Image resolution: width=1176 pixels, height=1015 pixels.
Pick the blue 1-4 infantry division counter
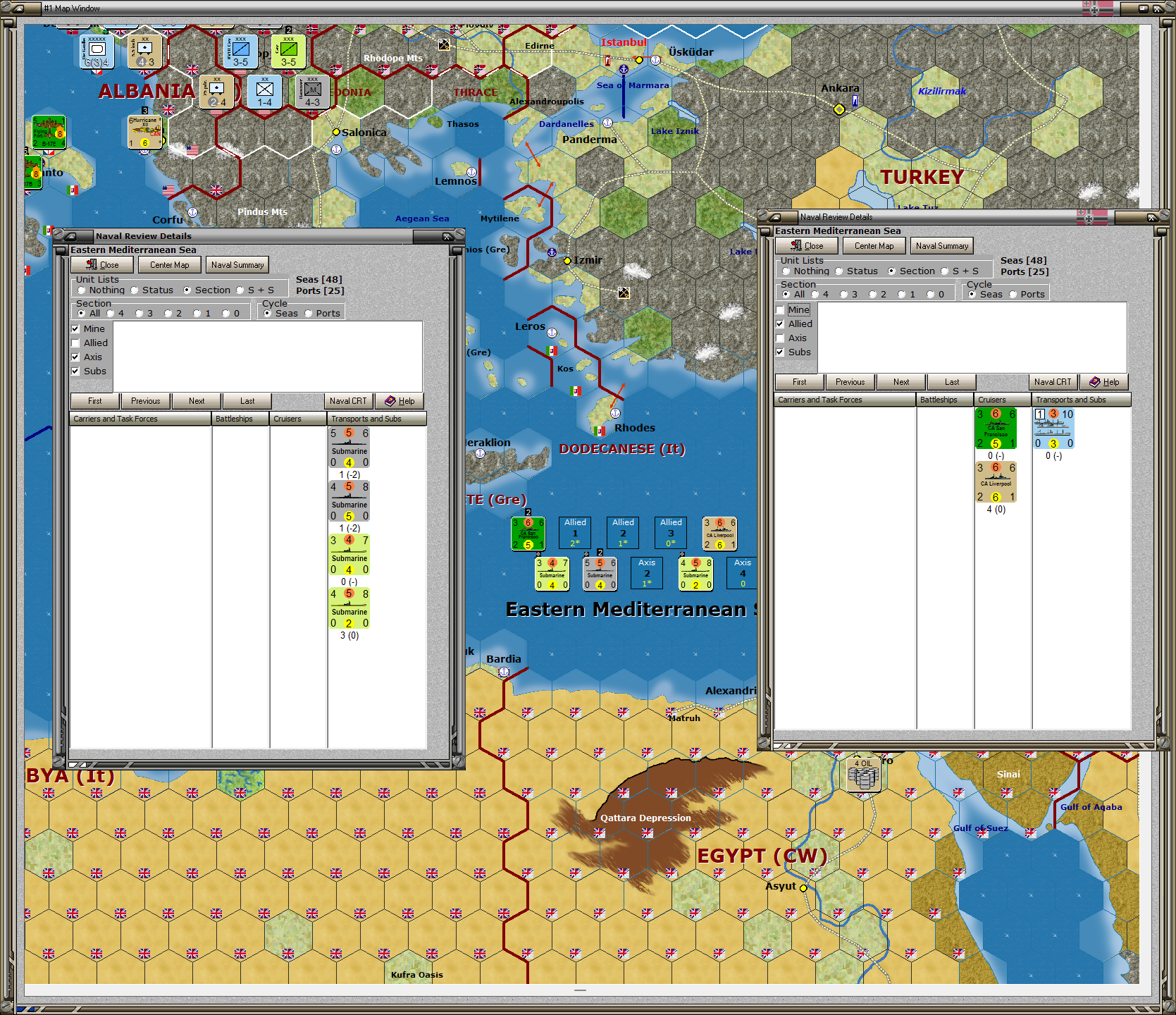265,92
